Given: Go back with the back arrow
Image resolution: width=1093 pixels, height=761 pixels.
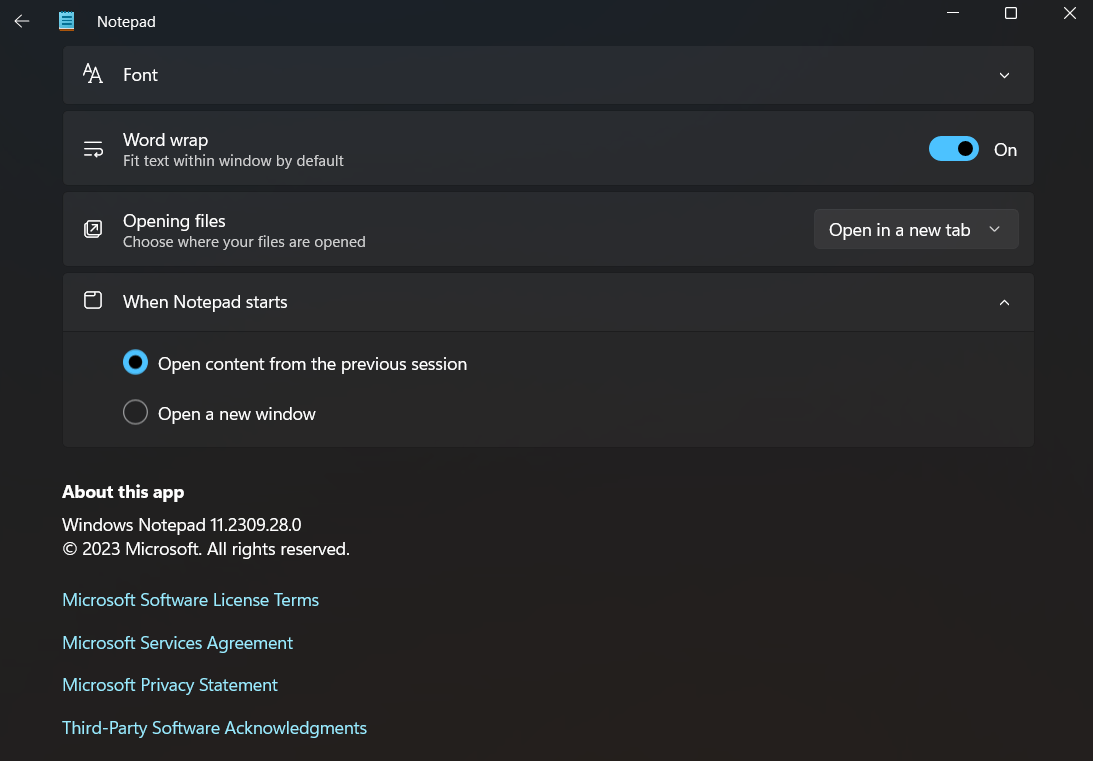Looking at the screenshot, I should (22, 21).
